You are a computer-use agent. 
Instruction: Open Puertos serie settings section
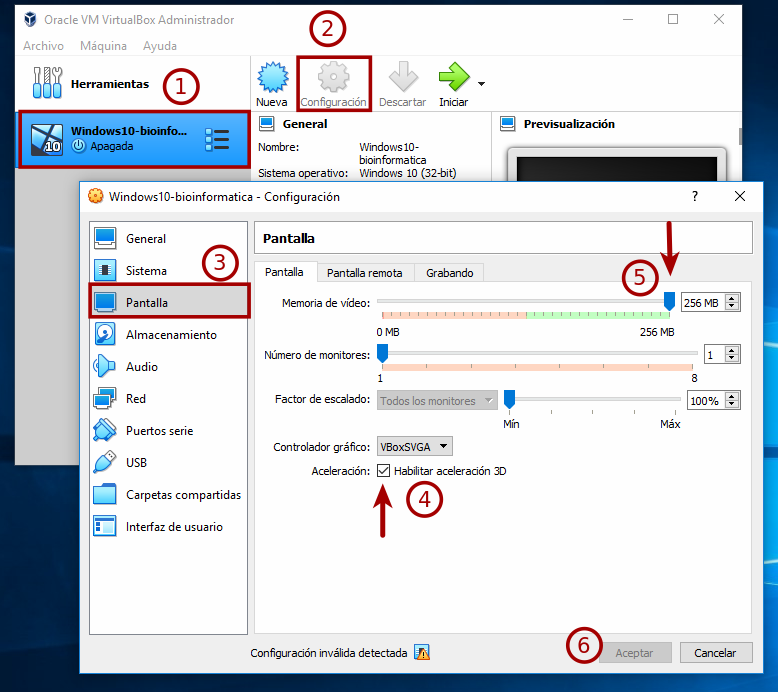point(169,431)
